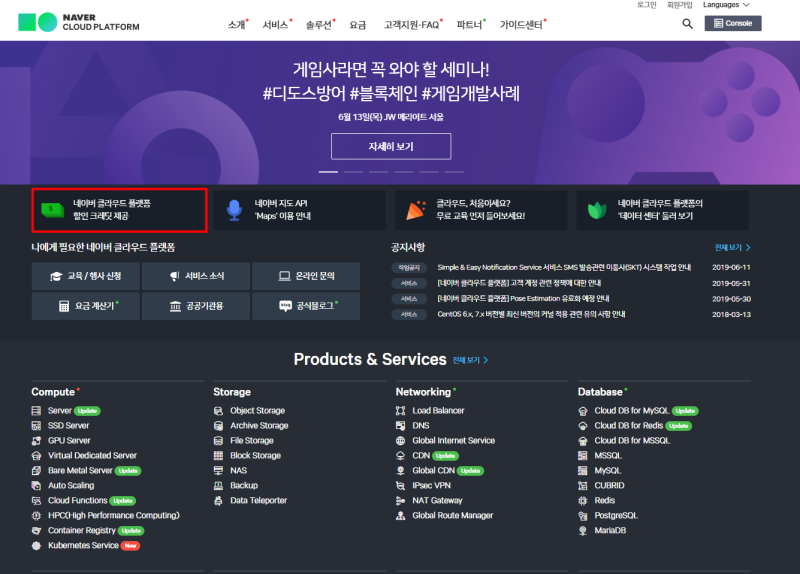Click the green leaf data center icon
Image resolution: width=800 pixels, height=574 pixels.
(x=597, y=210)
